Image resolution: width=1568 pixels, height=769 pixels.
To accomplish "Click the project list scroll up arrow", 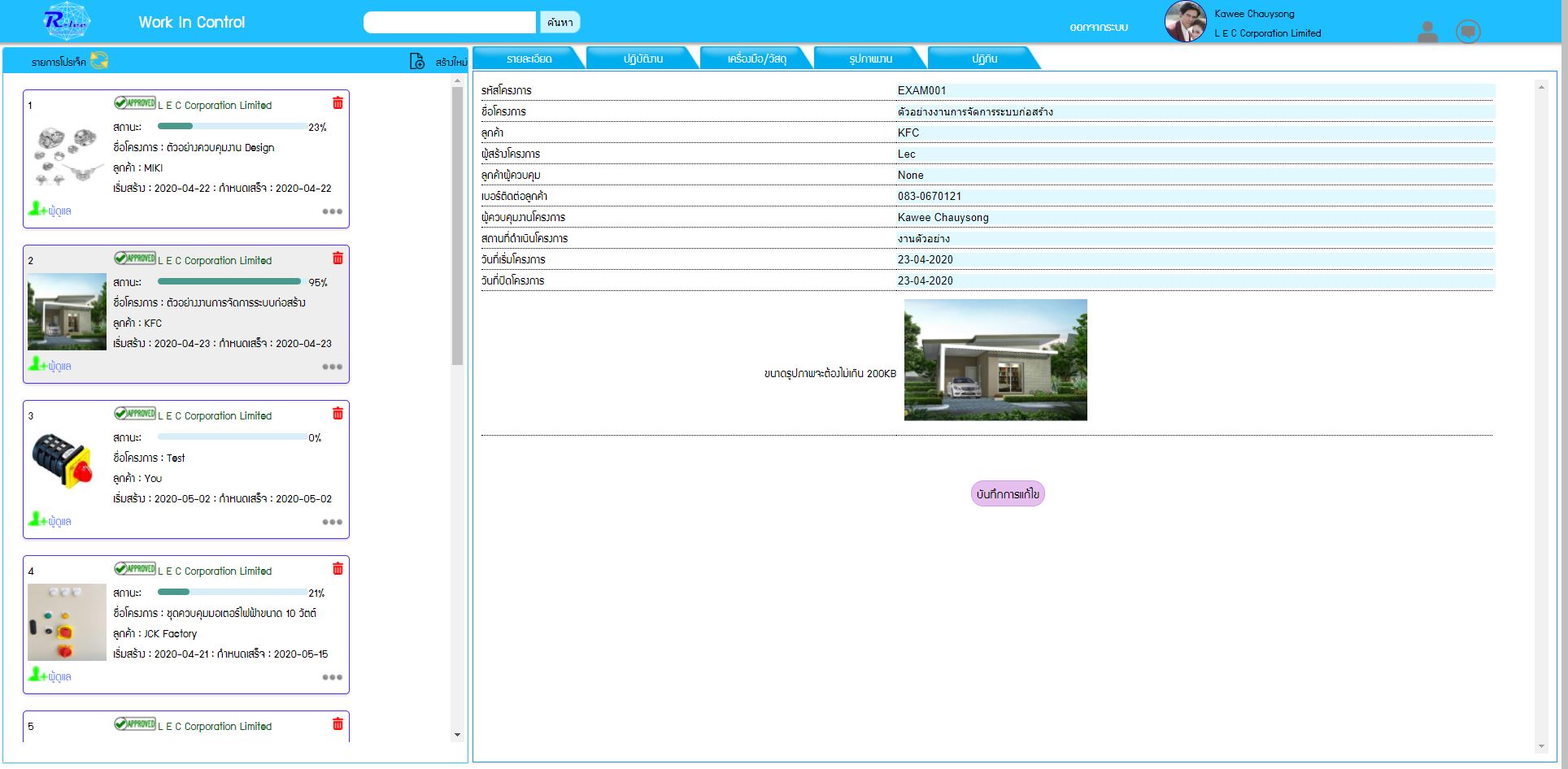I will (457, 80).
